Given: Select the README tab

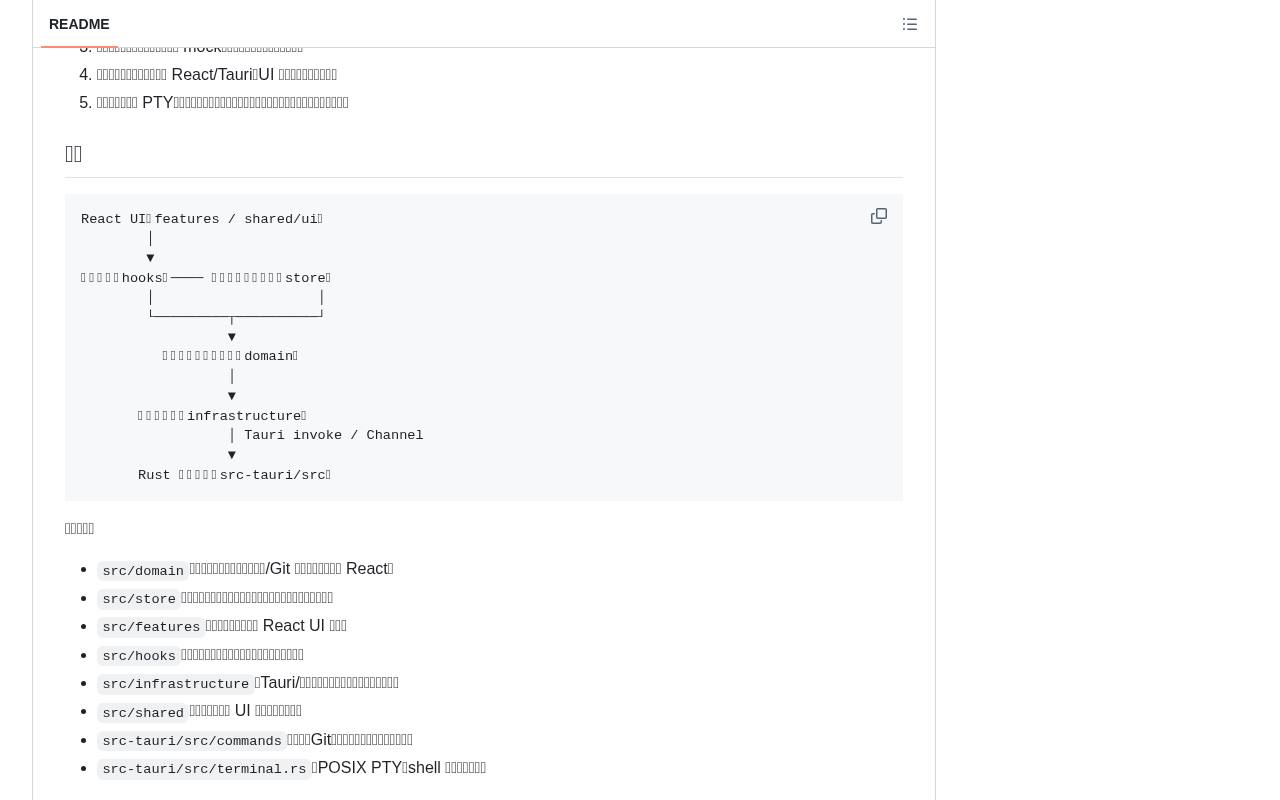Looking at the screenshot, I should 79,24.
